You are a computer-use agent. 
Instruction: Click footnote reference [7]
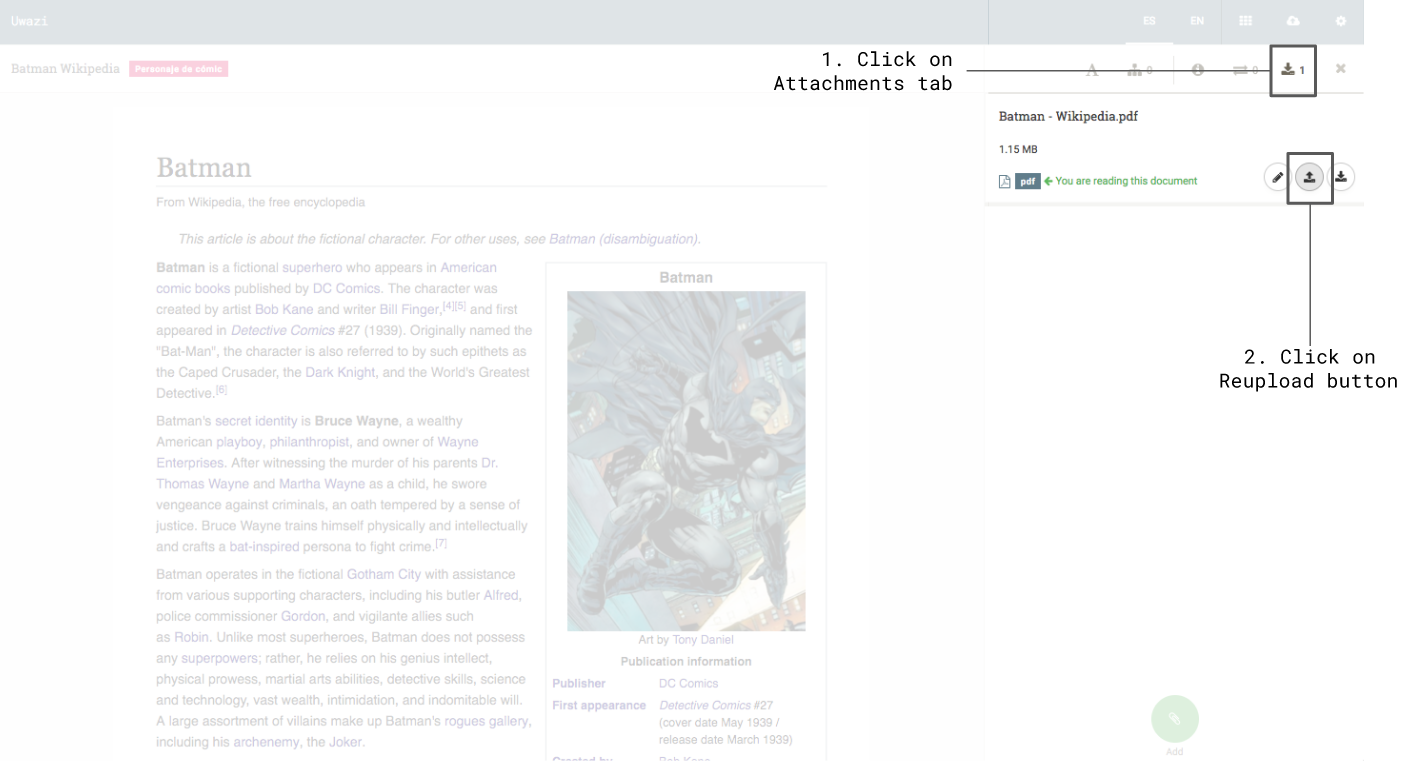441,544
